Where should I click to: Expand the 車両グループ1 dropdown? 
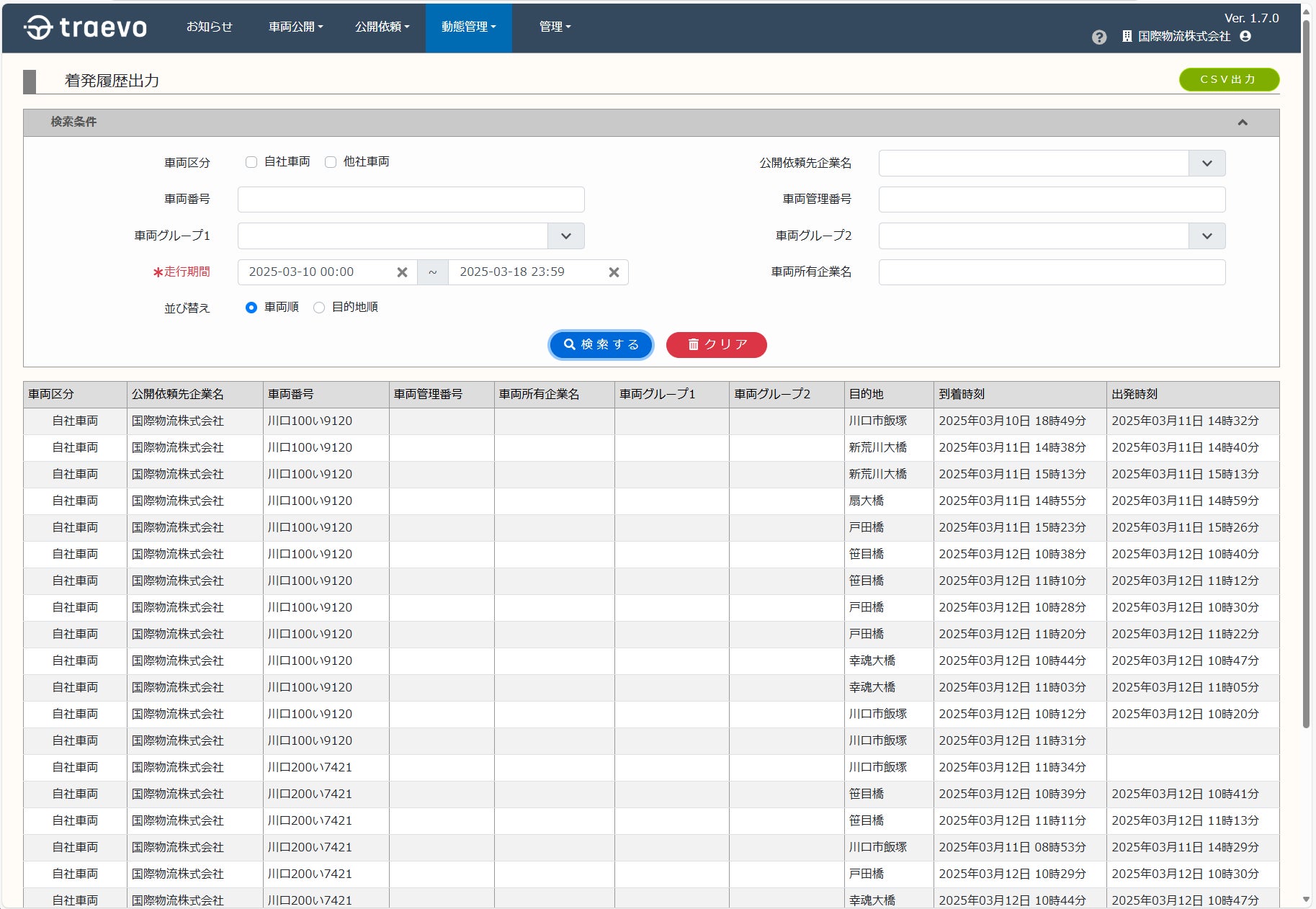click(565, 236)
